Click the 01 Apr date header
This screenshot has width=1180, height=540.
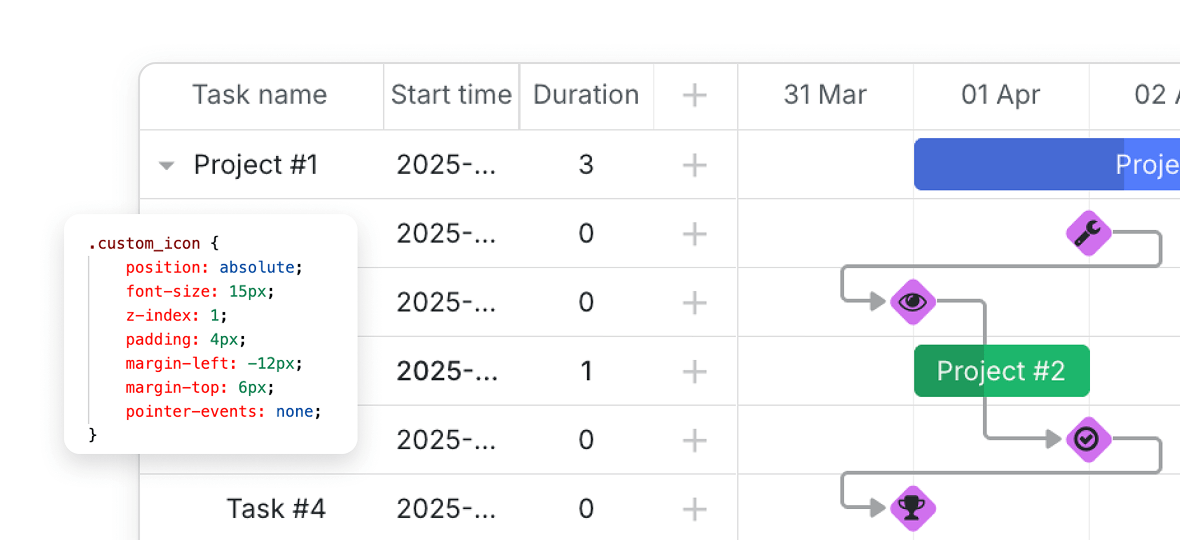pyautogui.click(x=1001, y=95)
